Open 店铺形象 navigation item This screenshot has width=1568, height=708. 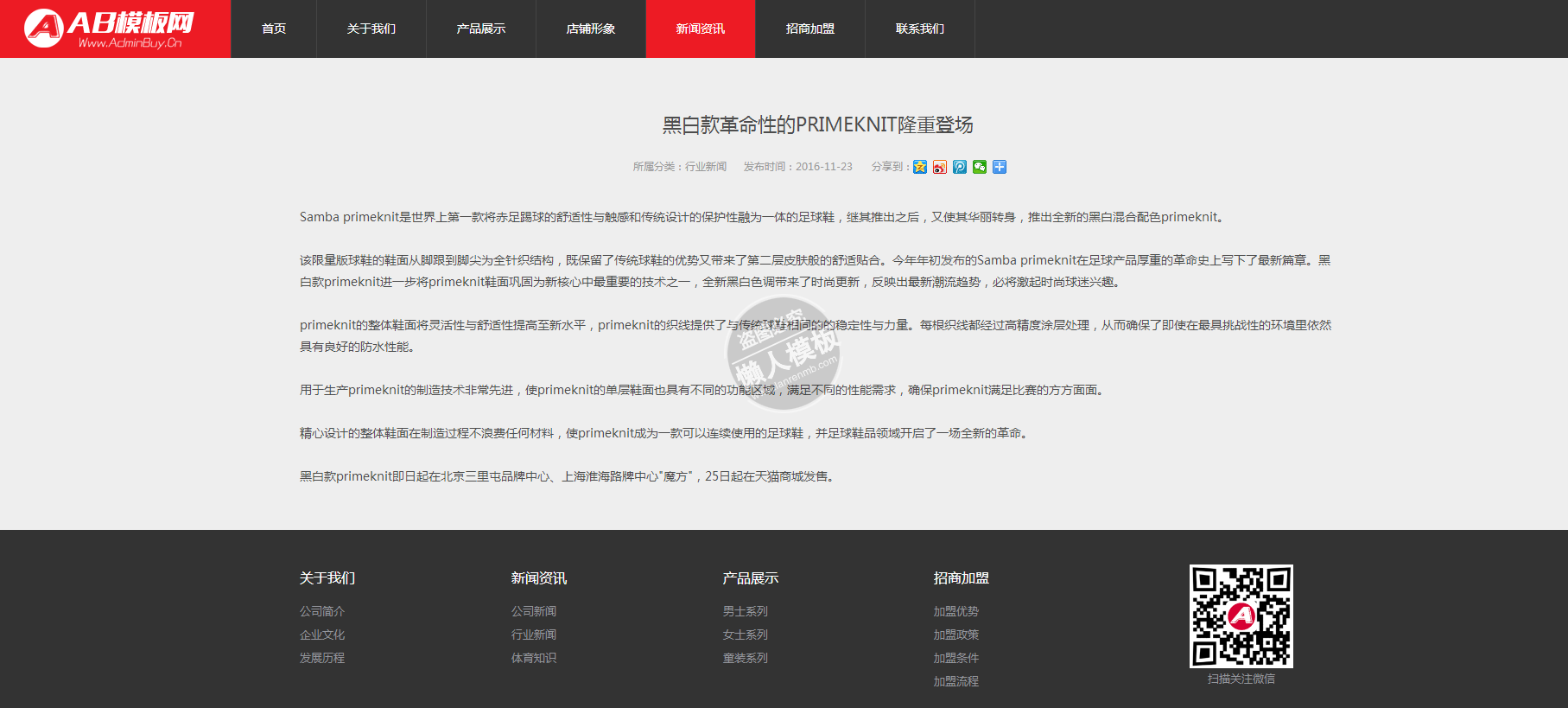[591, 29]
